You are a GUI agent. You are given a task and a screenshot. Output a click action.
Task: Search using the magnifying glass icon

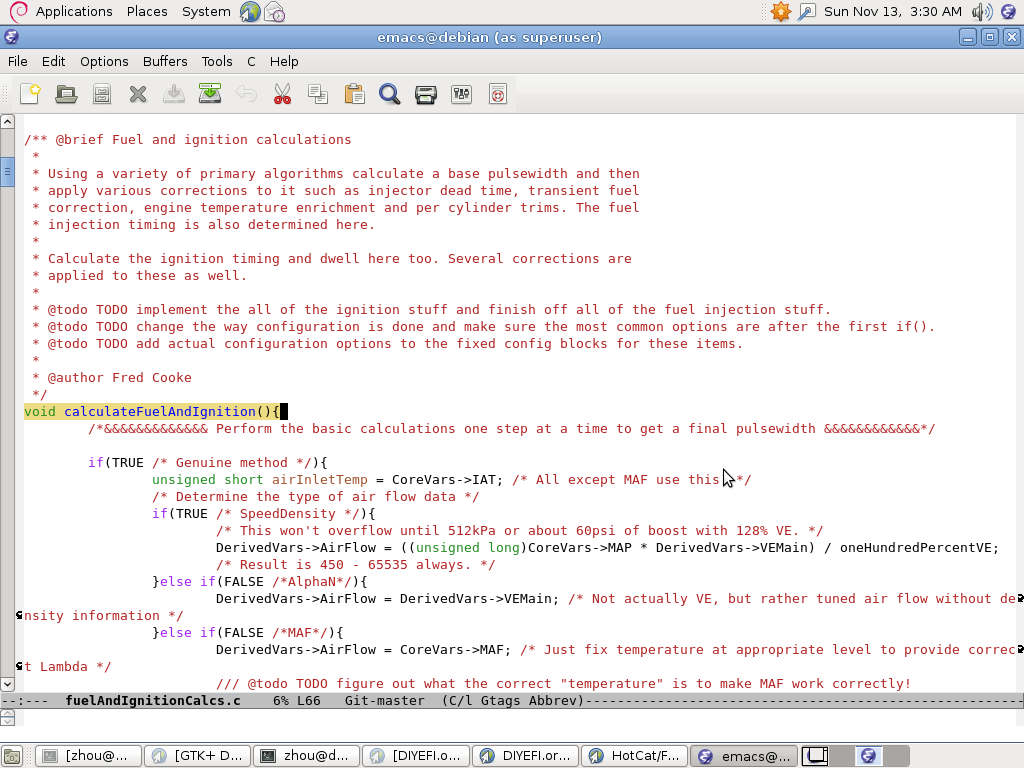click(x=390, y=94)
